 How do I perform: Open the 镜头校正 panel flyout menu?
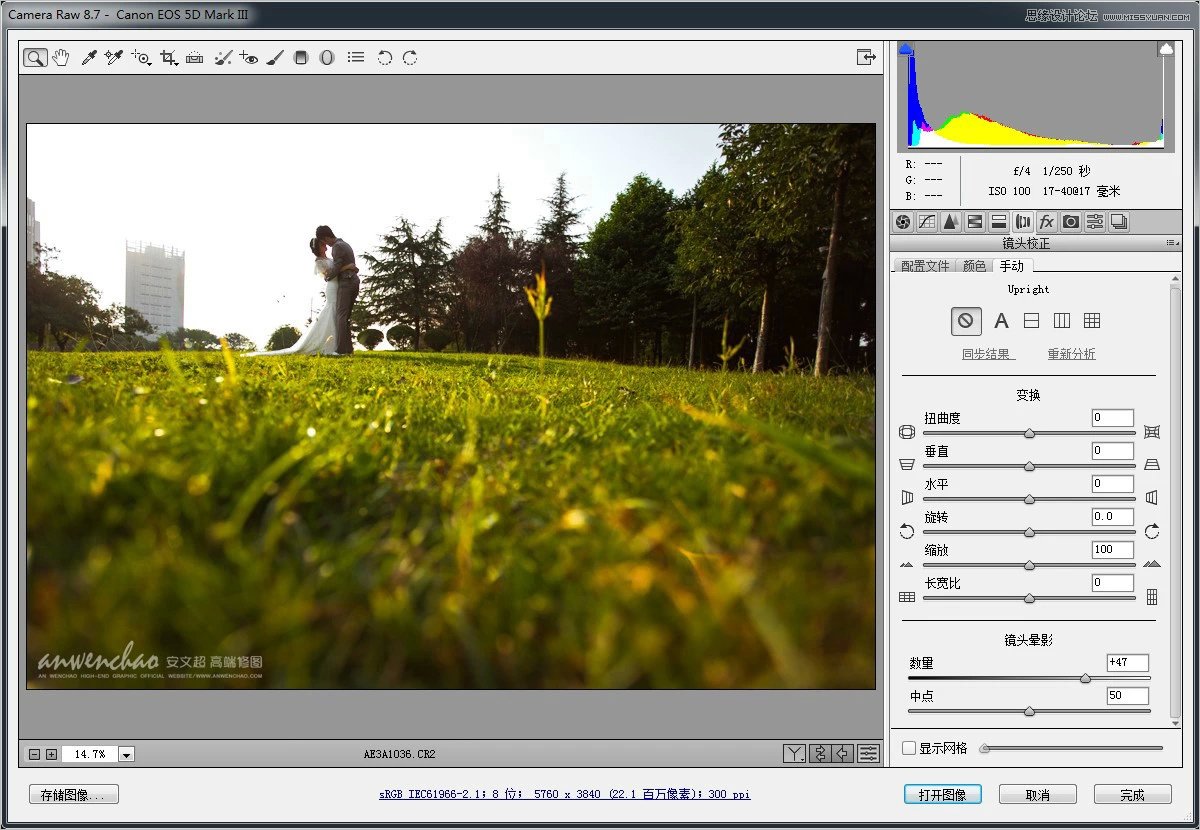1171,243
